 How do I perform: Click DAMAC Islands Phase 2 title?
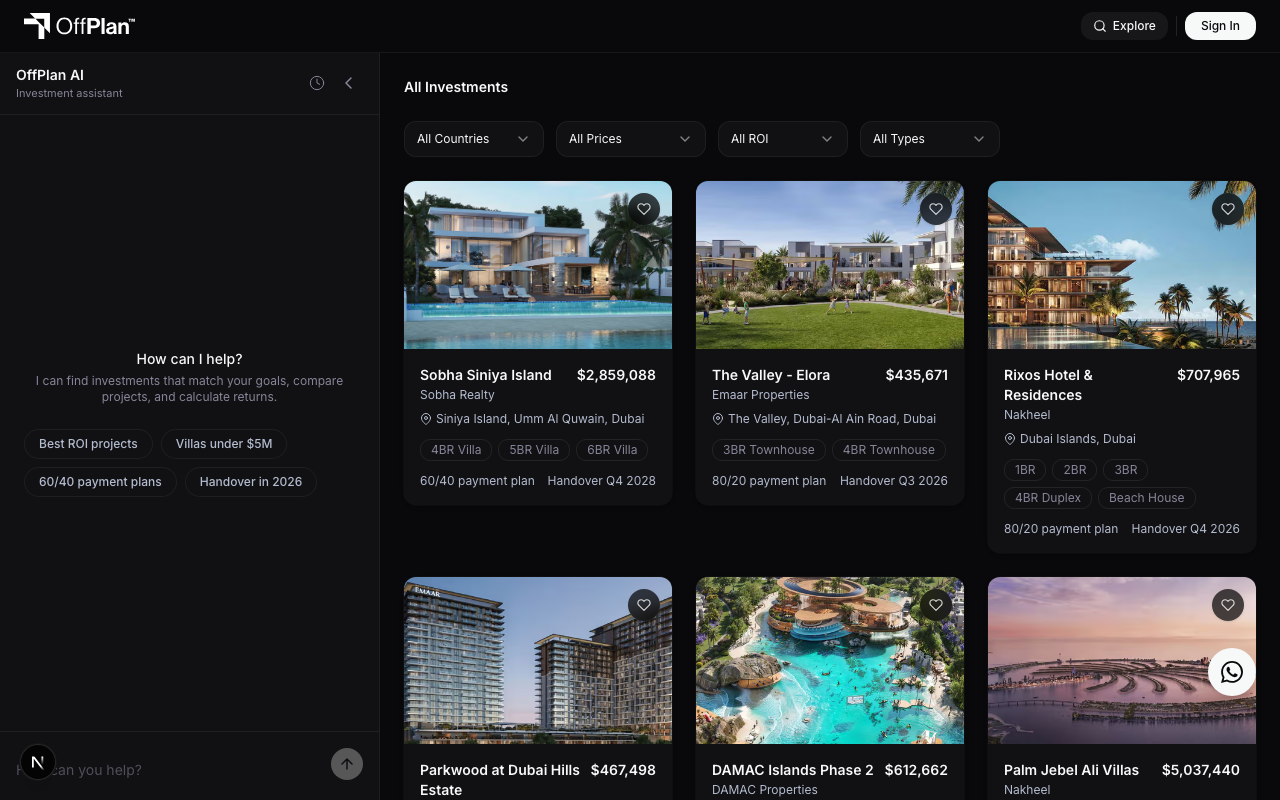[x=793, y=770]
